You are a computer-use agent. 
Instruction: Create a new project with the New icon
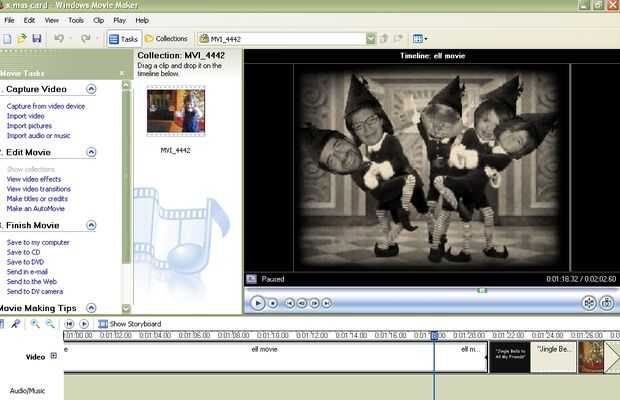pos(7,39)
